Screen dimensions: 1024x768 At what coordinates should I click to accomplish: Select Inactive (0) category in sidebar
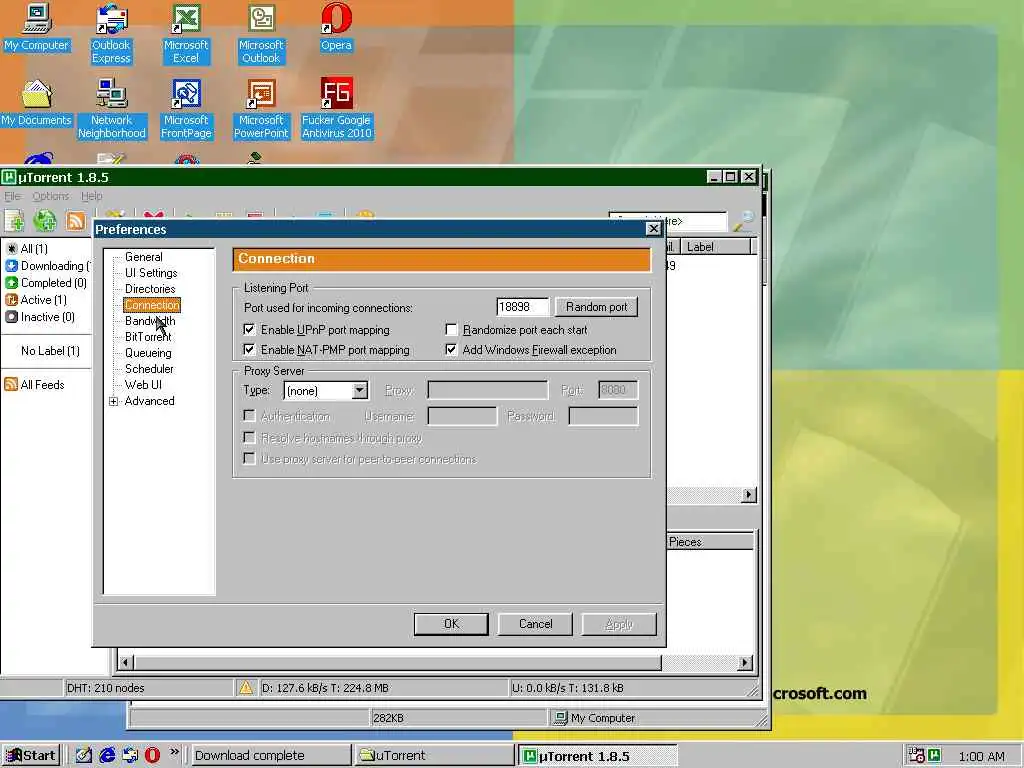tap(40, 317)
